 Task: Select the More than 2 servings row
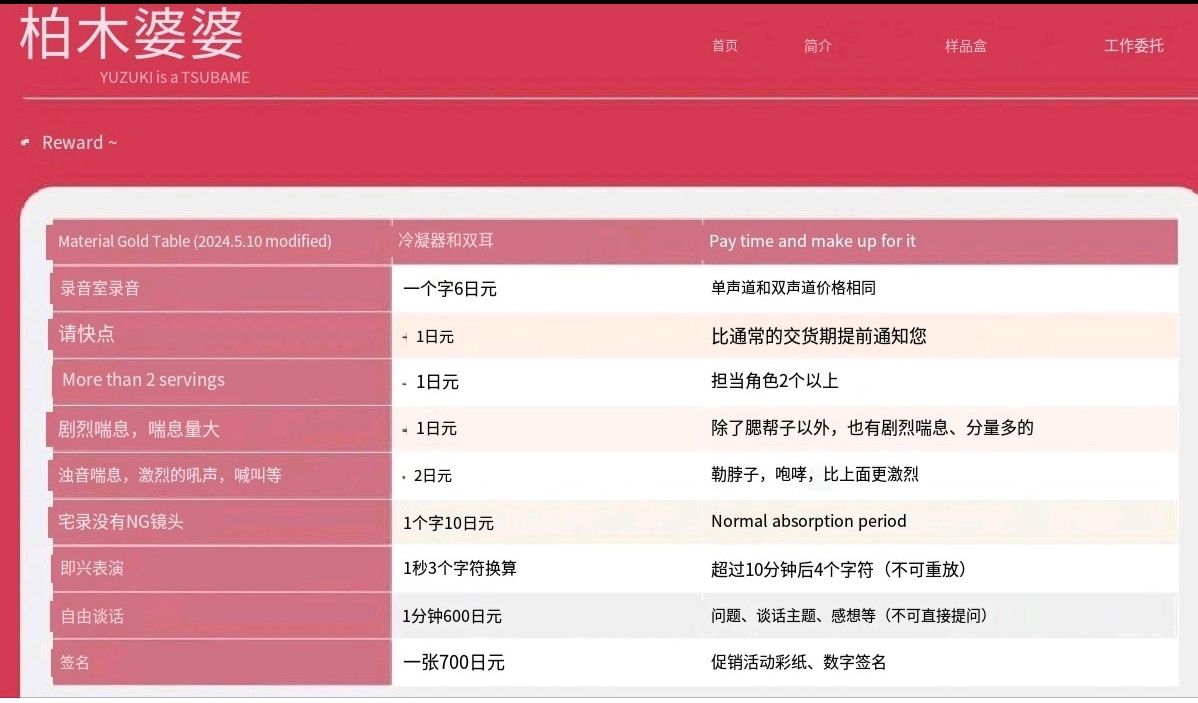point(143,380)
